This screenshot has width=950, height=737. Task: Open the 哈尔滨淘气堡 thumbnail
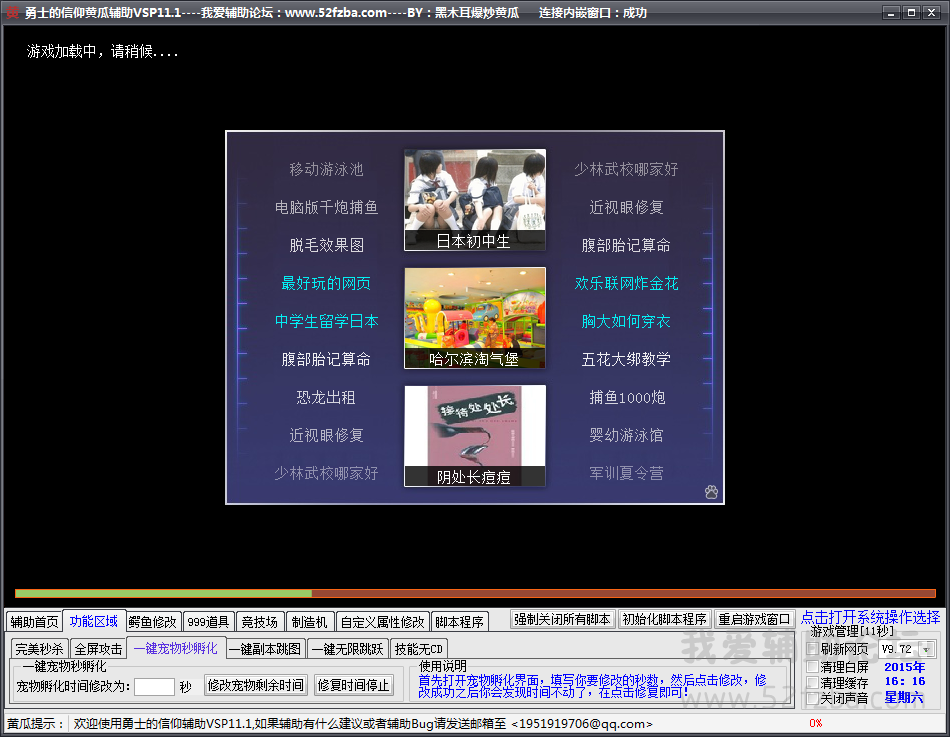tap(475, 318)
